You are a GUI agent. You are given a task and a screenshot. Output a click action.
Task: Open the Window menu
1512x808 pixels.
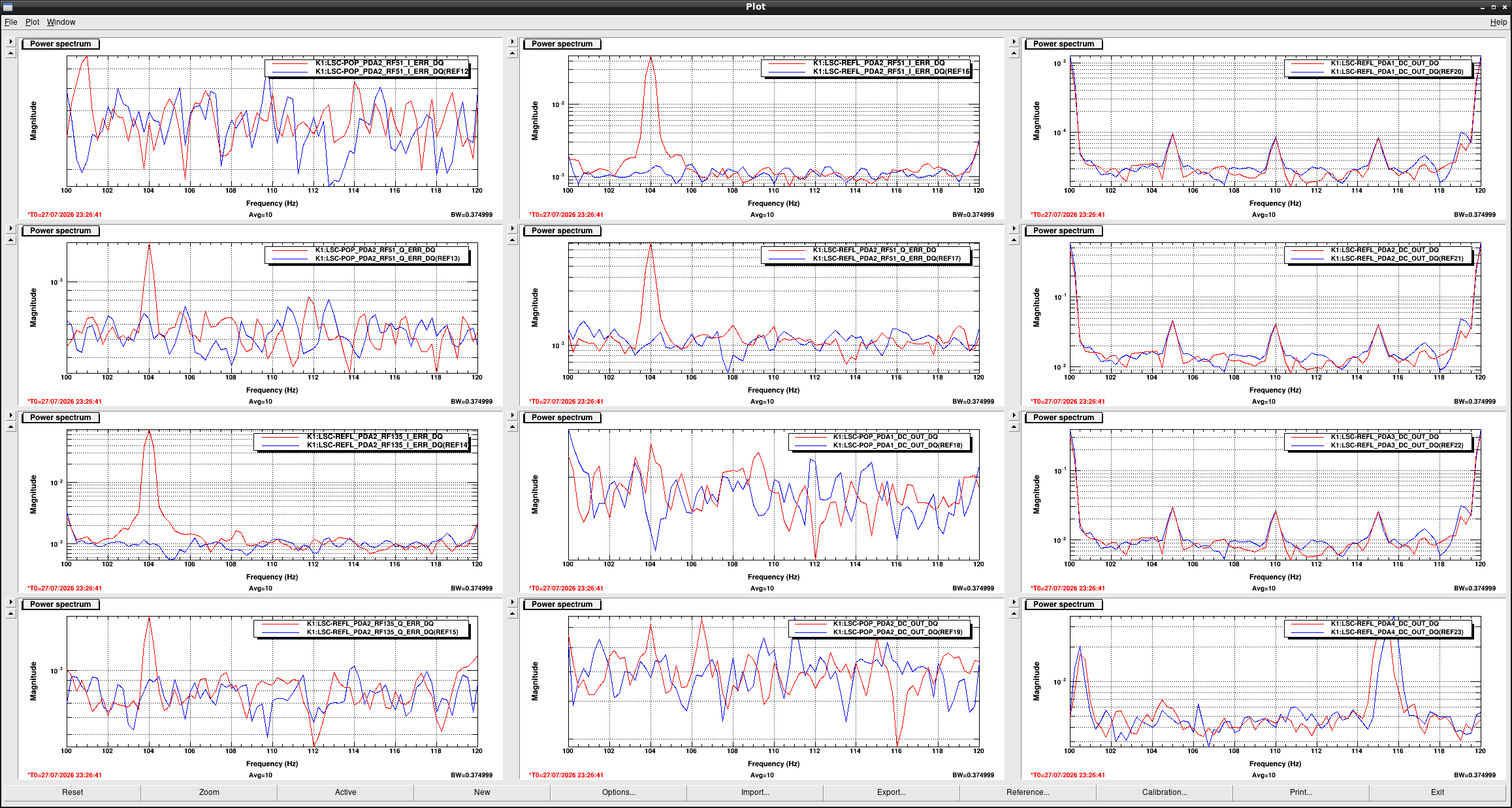tap(61, 22)
